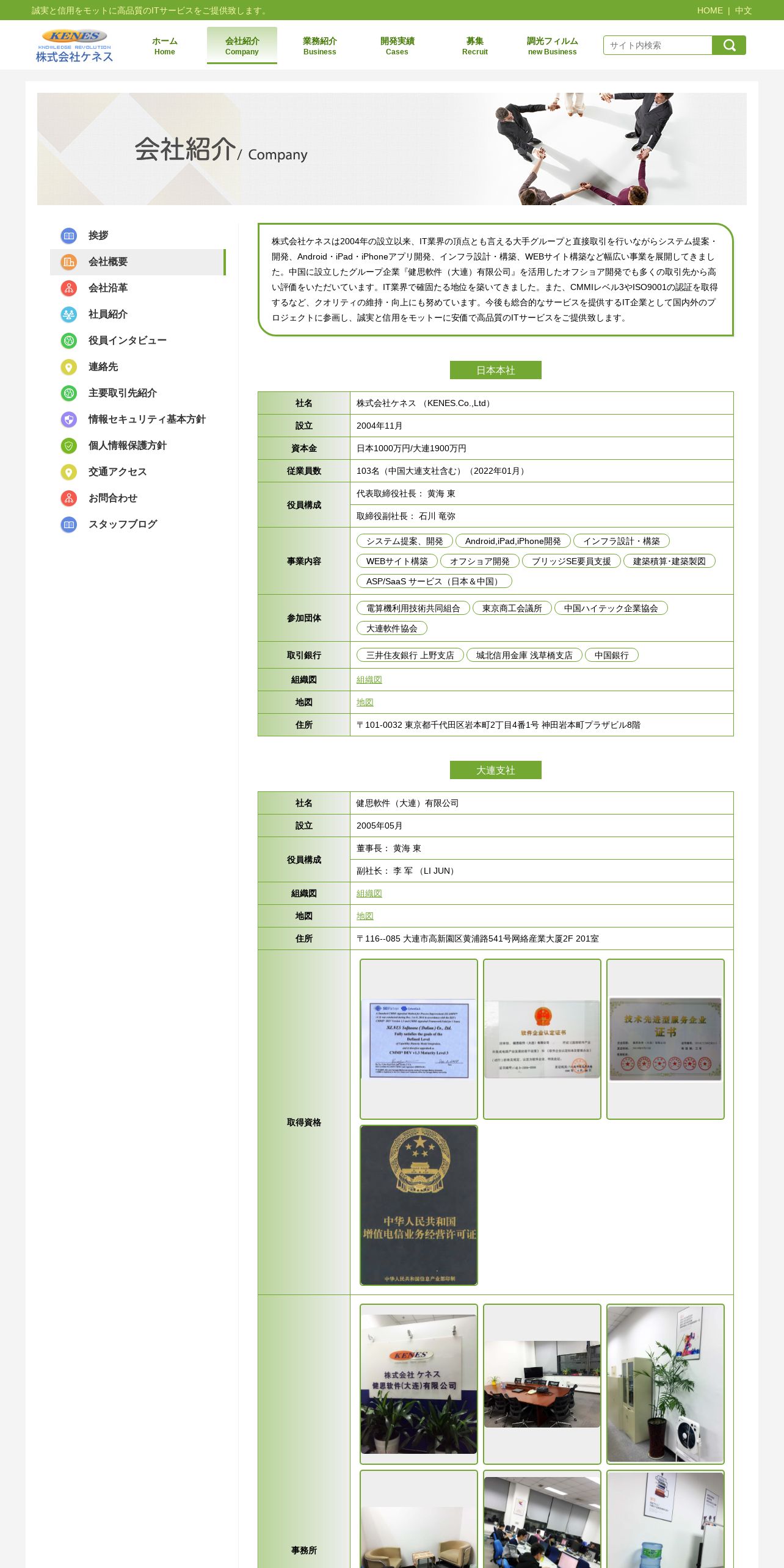Image resolution: width=784 pixels, height=1568 pixels.
Task: Click the search magnifier button
Action: tap(729, 45)
